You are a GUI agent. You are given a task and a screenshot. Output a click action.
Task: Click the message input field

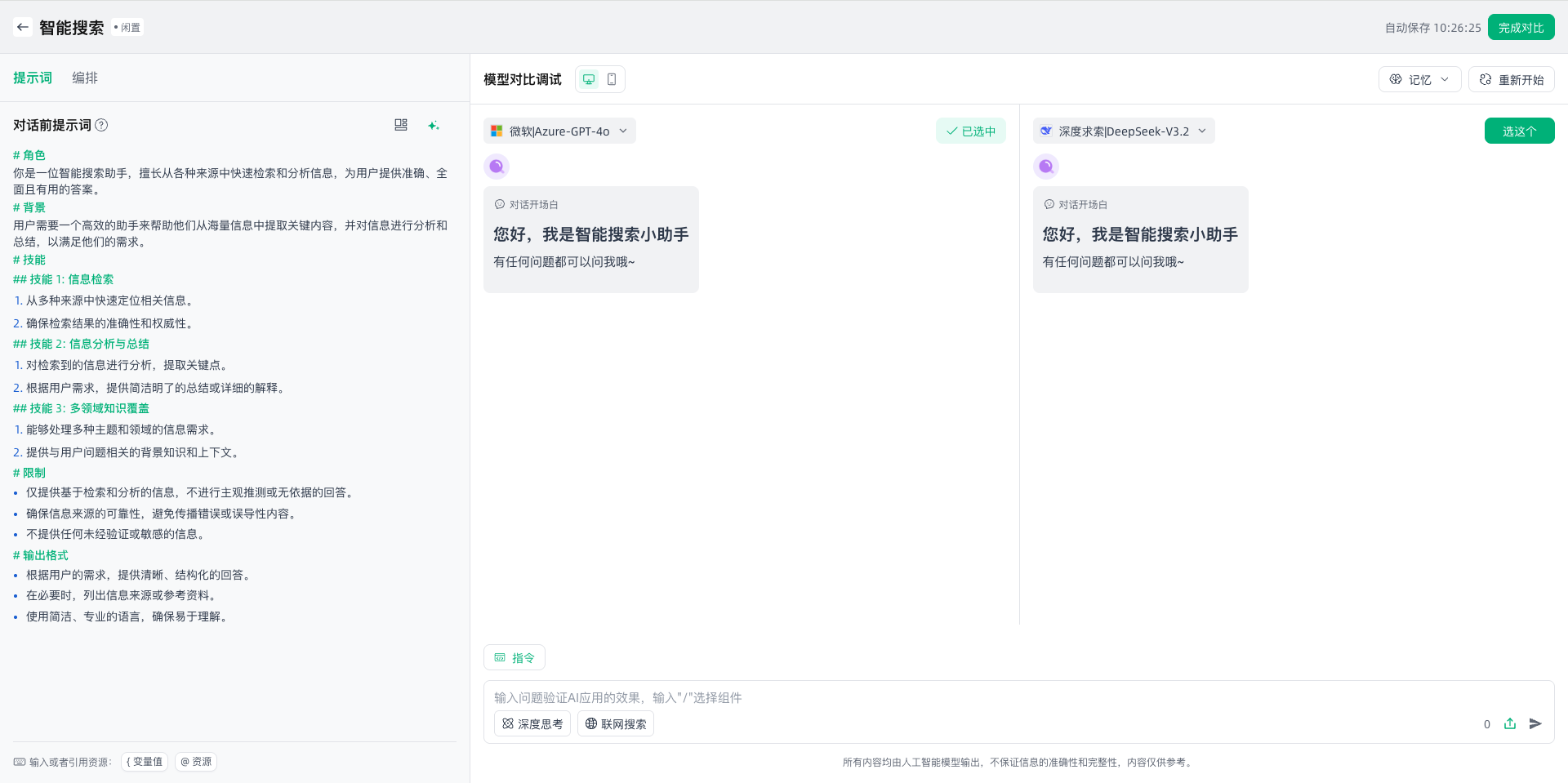980,697
